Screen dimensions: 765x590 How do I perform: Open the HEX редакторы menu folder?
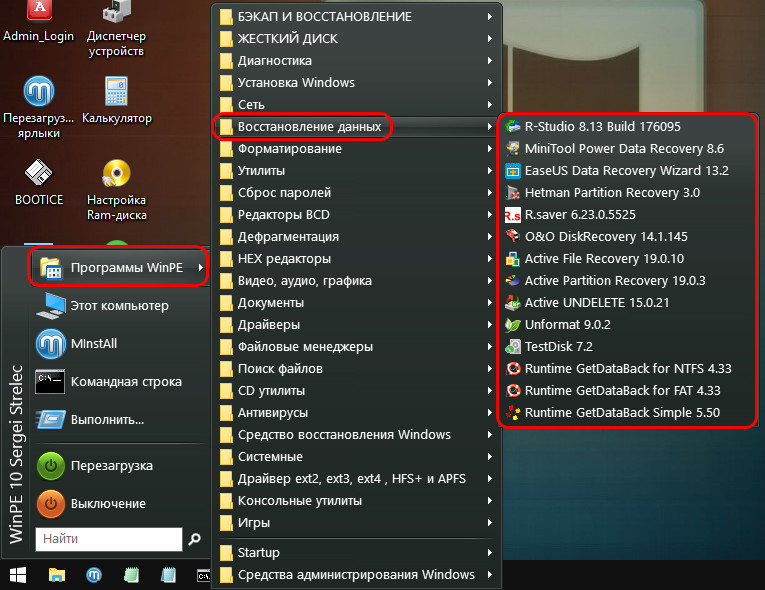click(357, 258)
